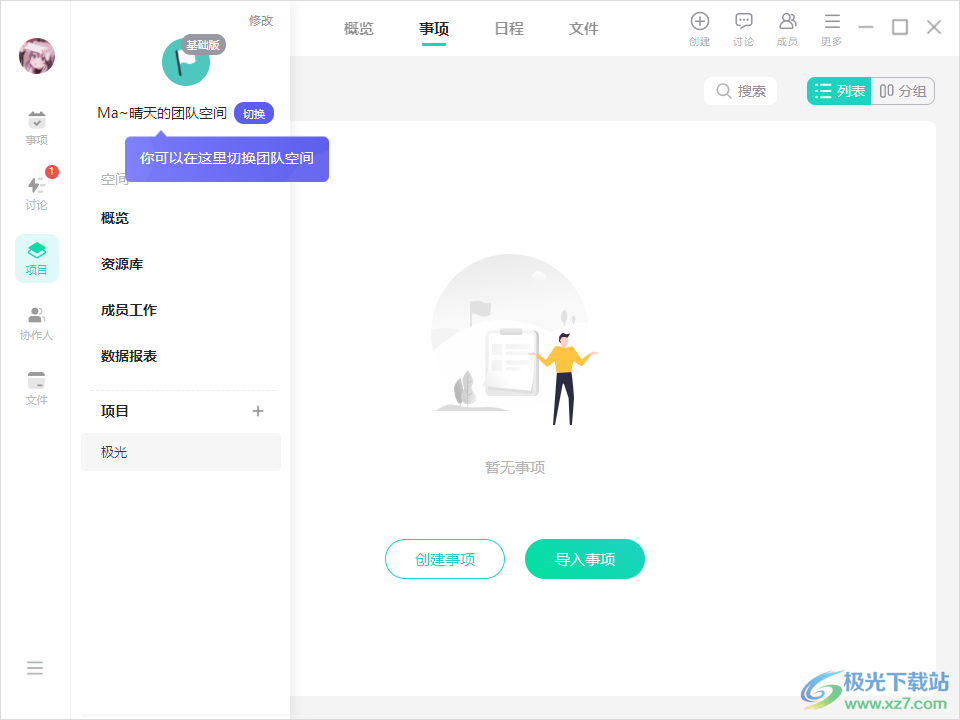Switch to the 日程 tab
This screenshot has width=960, height=720.
(509, 28)
